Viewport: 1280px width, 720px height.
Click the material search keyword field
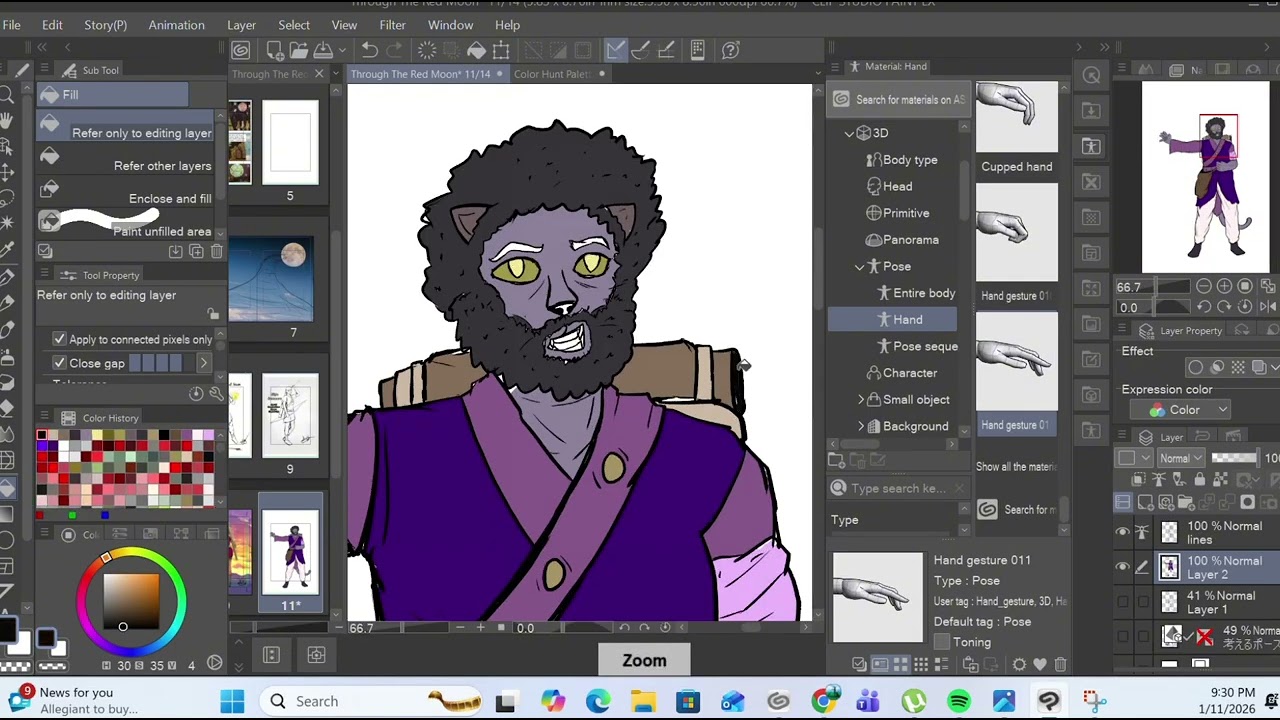[x=900, y=488]
